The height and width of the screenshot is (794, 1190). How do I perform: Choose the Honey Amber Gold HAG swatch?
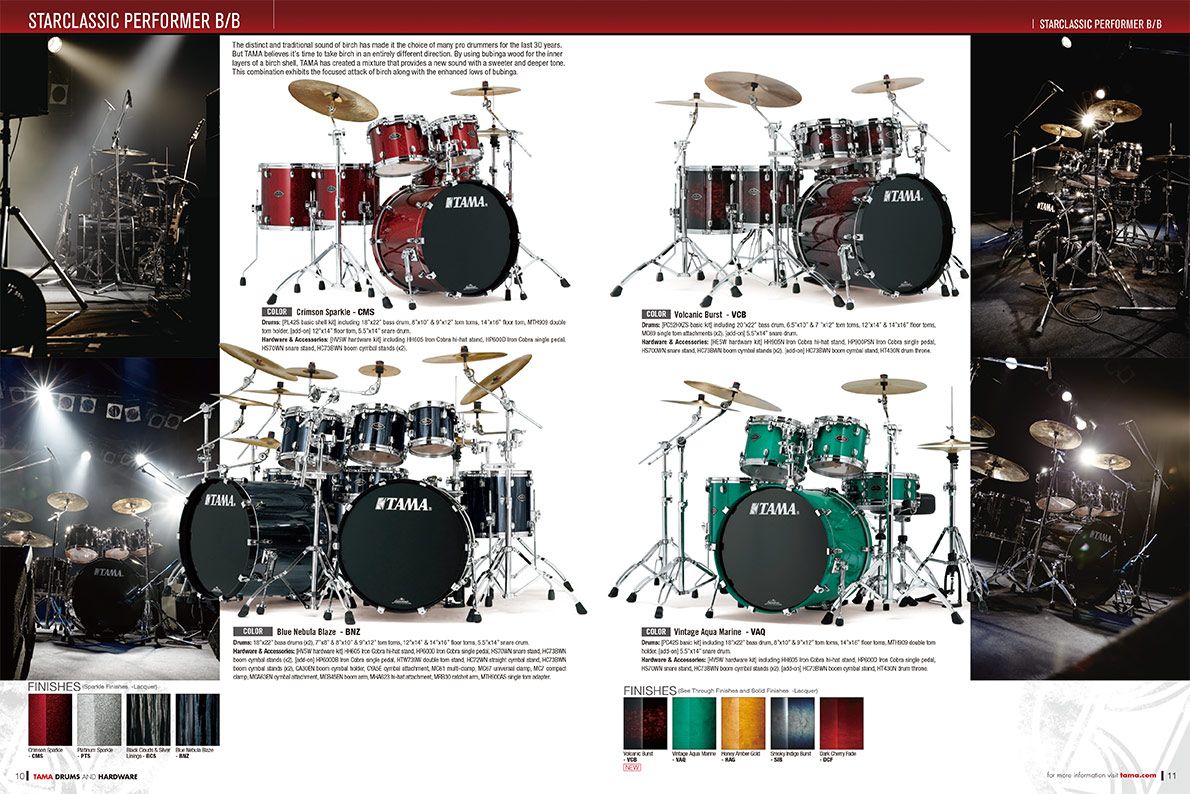743,723
